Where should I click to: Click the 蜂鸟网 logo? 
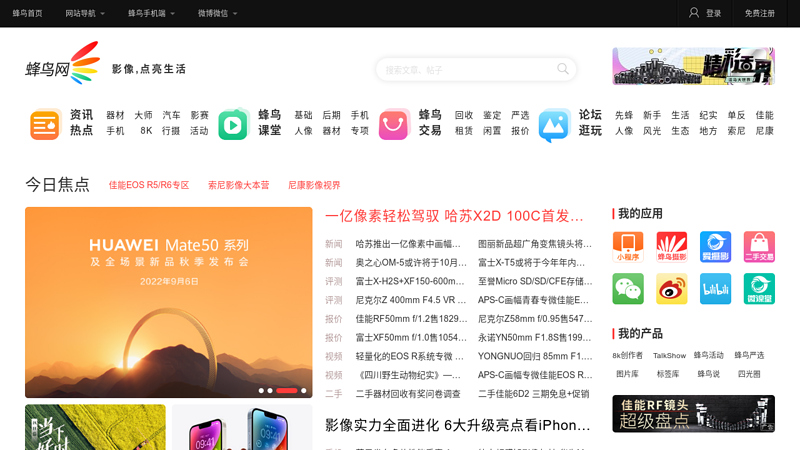click(x=63, y=63)
